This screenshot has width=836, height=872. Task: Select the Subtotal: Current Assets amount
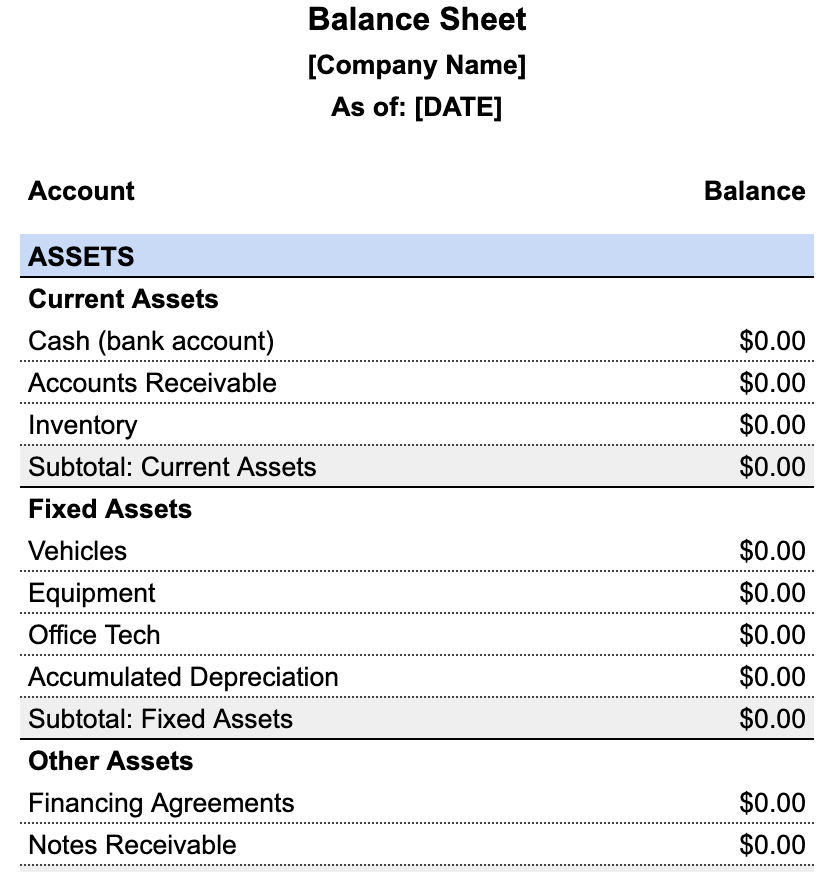pos(772,467)
